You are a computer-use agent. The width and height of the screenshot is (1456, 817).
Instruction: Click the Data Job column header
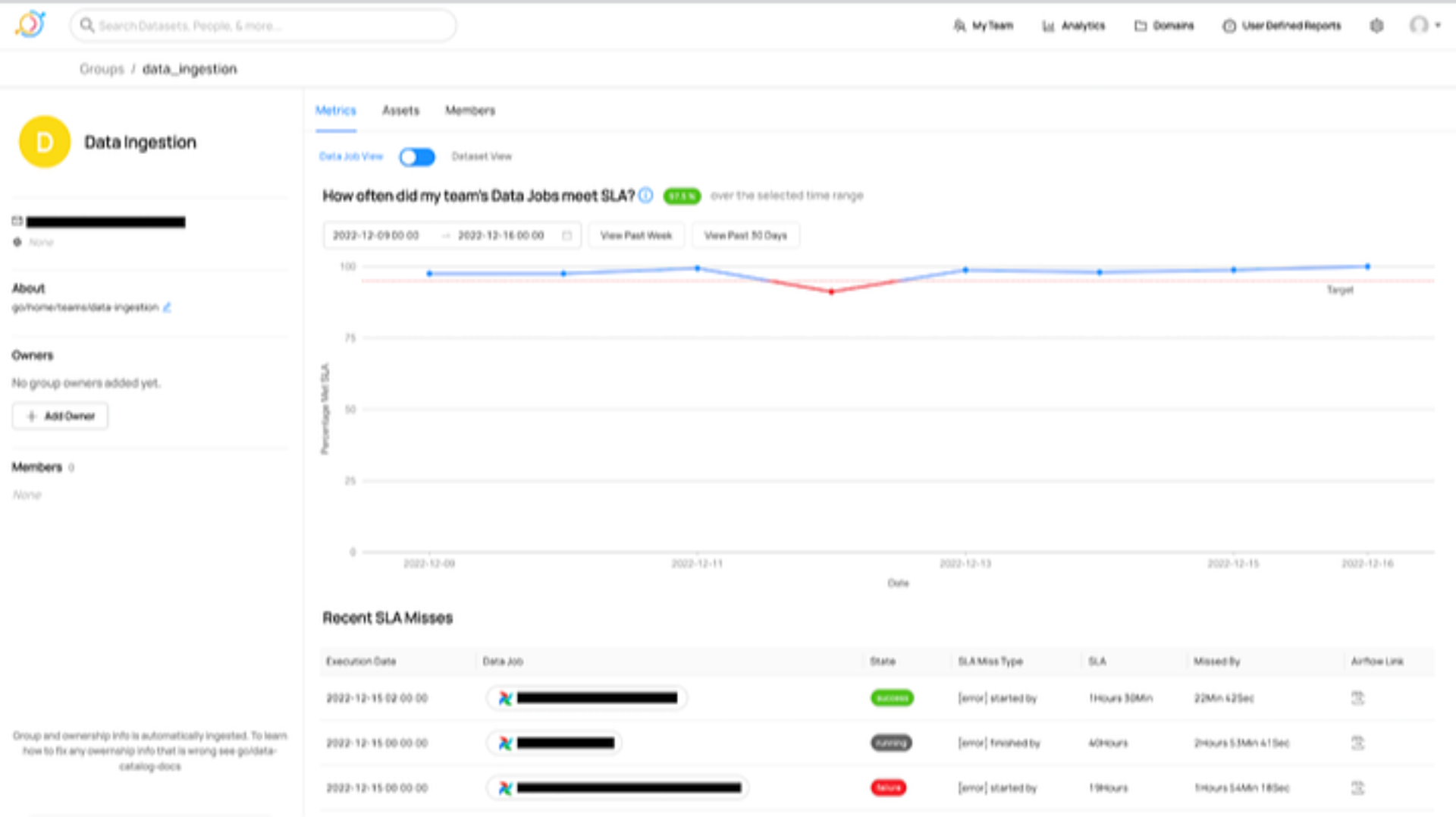pos(503,661)
